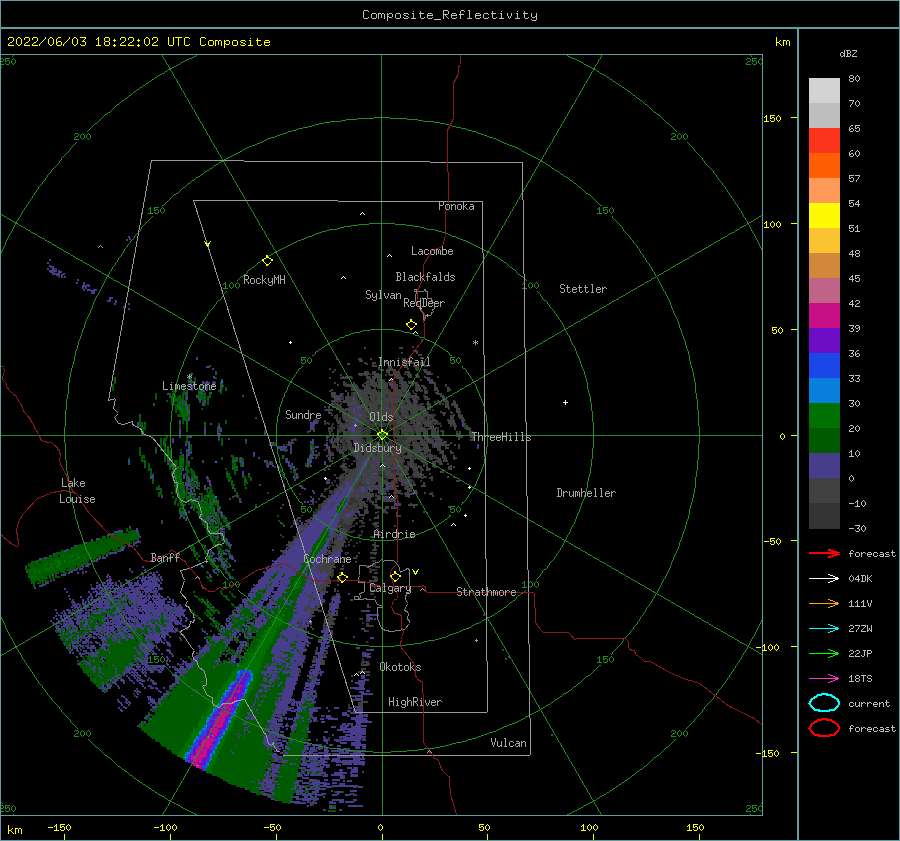Click the cyan current ellipse in legend
Image resolution: width=900 pixels, height=841 pixels.
tap(824, 703)
